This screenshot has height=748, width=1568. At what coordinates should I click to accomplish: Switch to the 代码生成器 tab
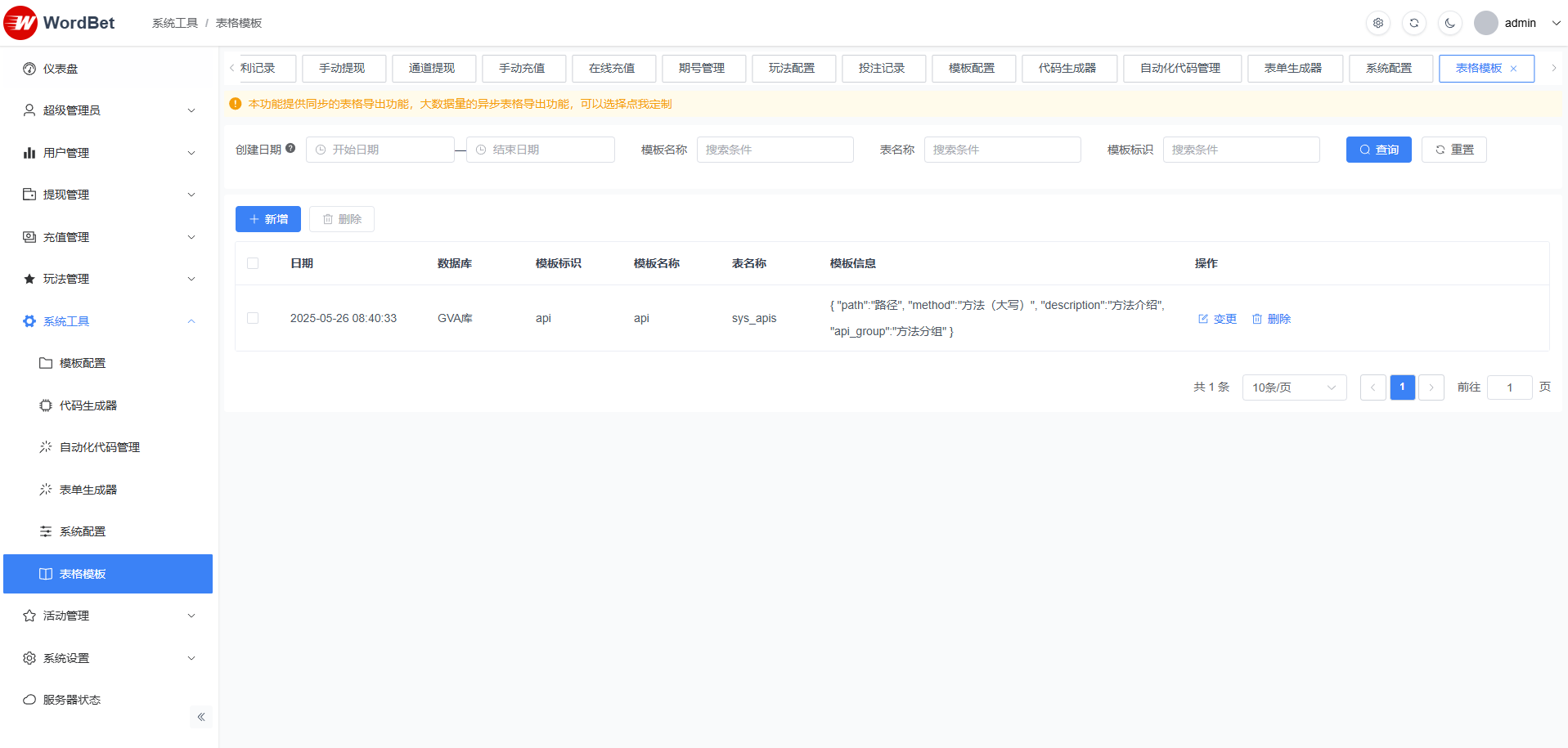[1068, 69]
